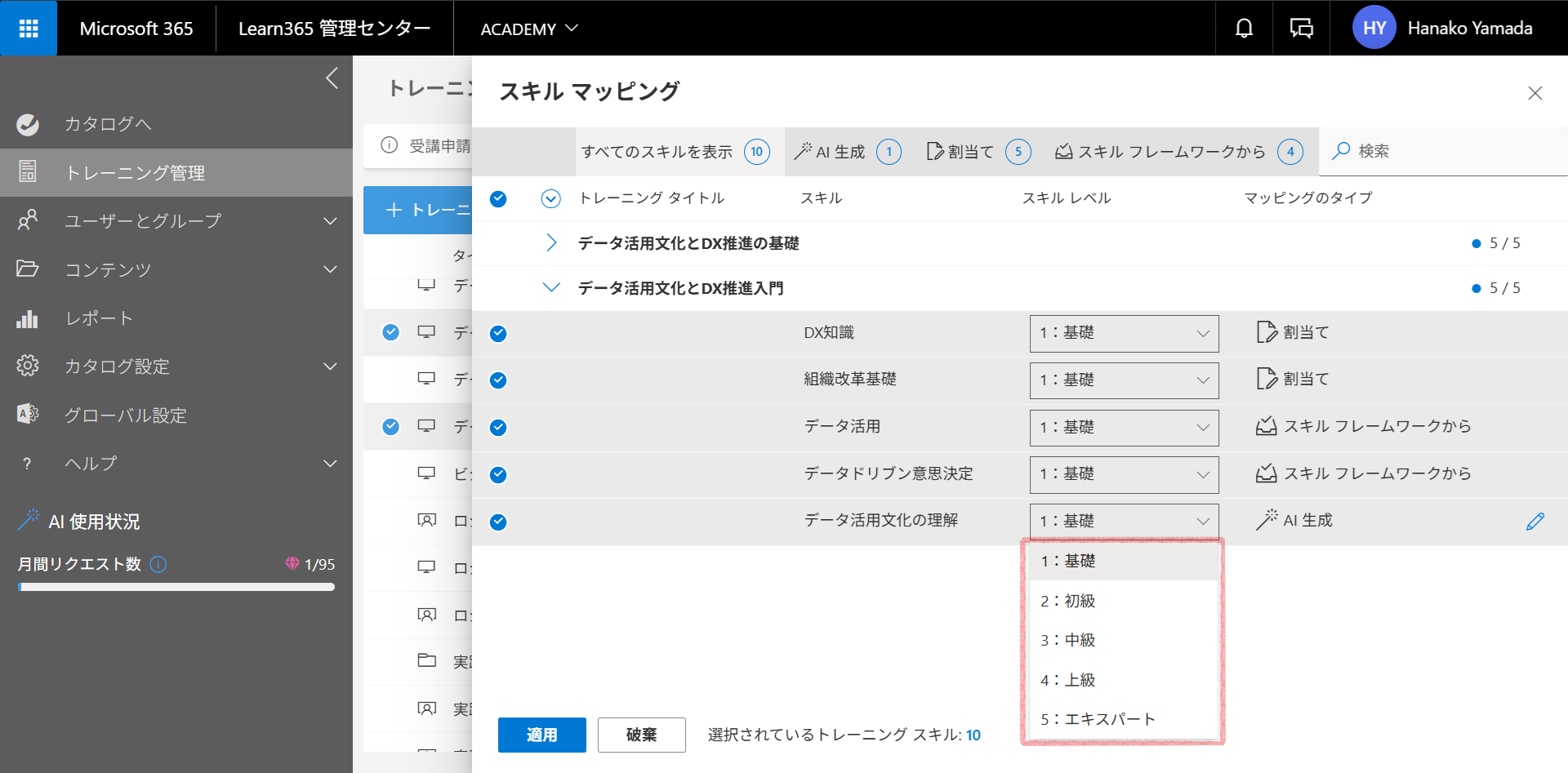The height and width of the screenshot is (773, 1568).
Task: Click the framework icon in データドリブン意思決定 row
Action: click(1267, 473)
